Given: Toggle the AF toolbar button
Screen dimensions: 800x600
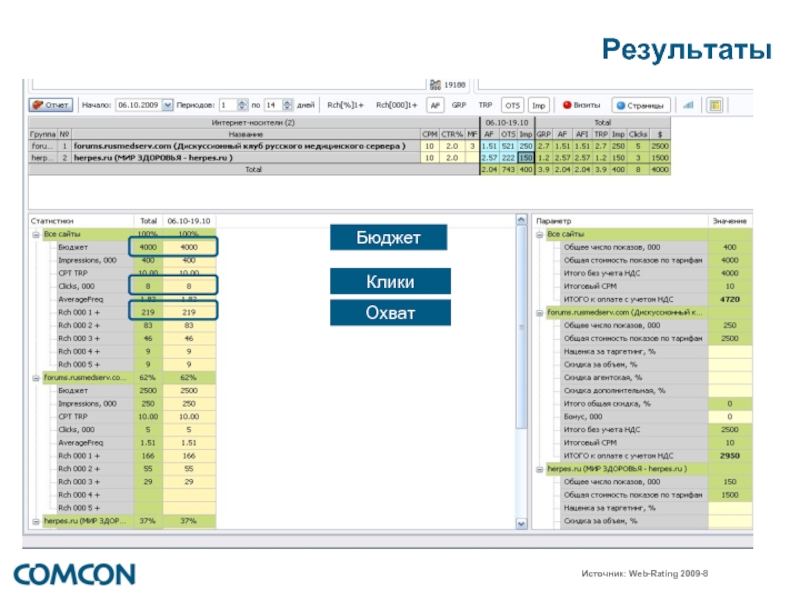Looking at the screenshot, I should [x=435, y=105].
